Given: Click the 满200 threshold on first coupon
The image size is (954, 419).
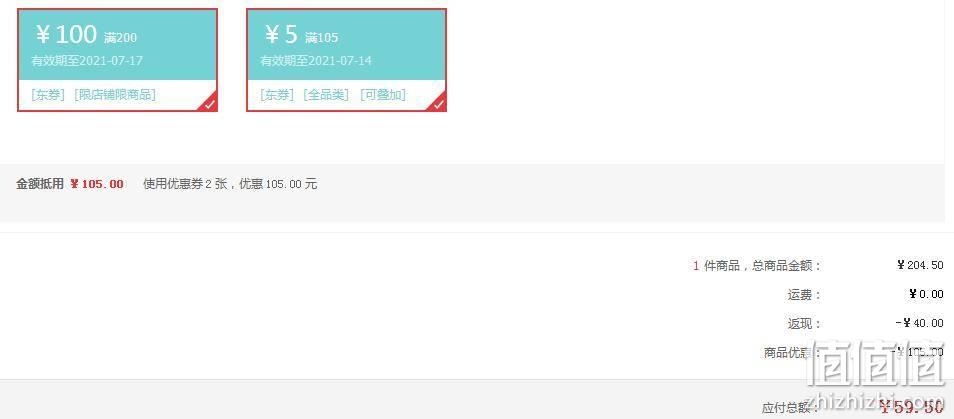Looking at the screenshot, I should [120, 38].
